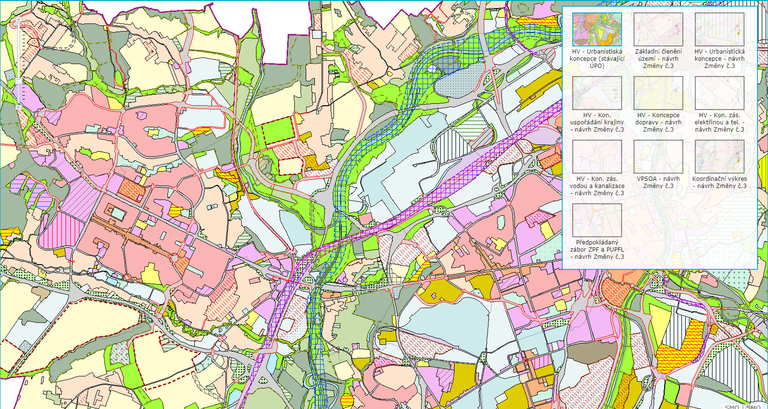Click the "HV - Kon. uspořádání krajiny" caption

tap(597, 122)
